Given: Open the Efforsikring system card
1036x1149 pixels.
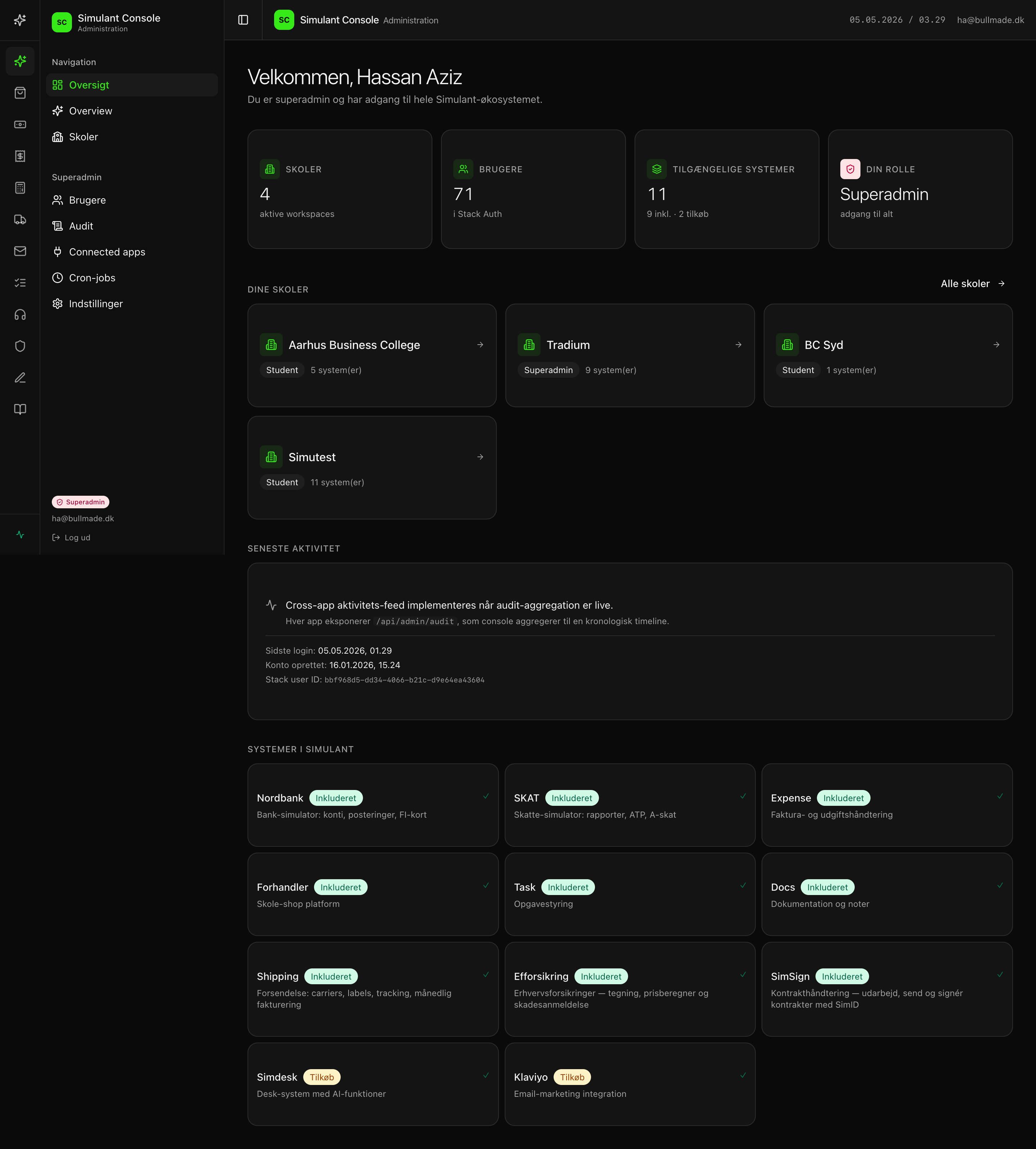Looking at the screenshot, I should (630, 989).
